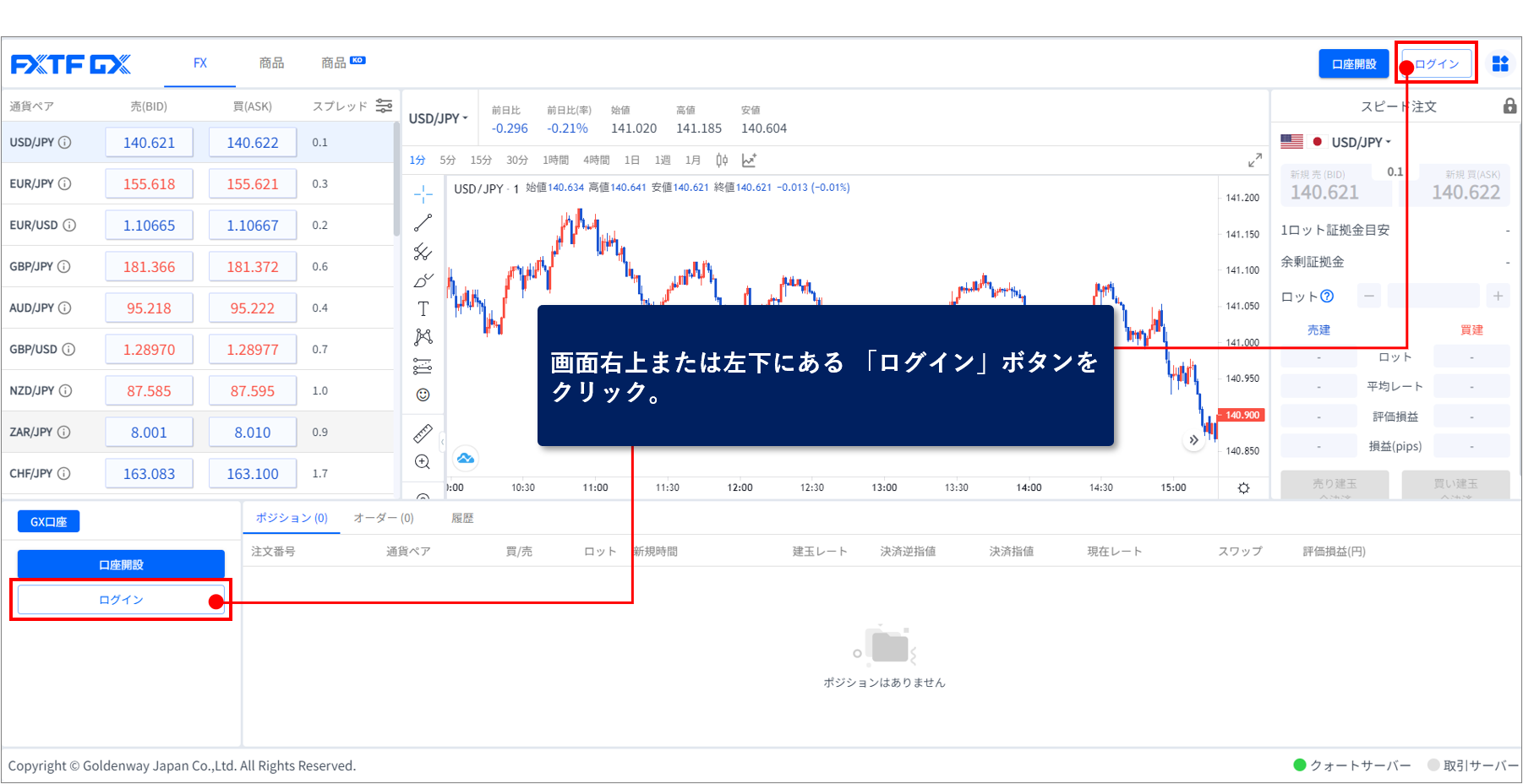Select the text annotation tool
Viewport: 1523px width, 784px height.
pos(423,309)
